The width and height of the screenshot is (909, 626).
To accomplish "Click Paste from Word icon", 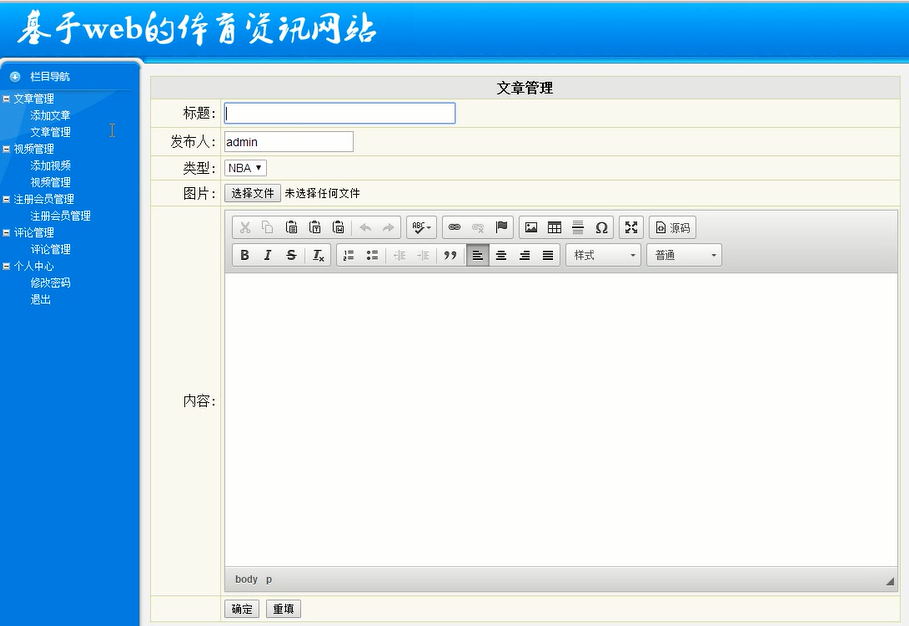I will pos(339,227).
